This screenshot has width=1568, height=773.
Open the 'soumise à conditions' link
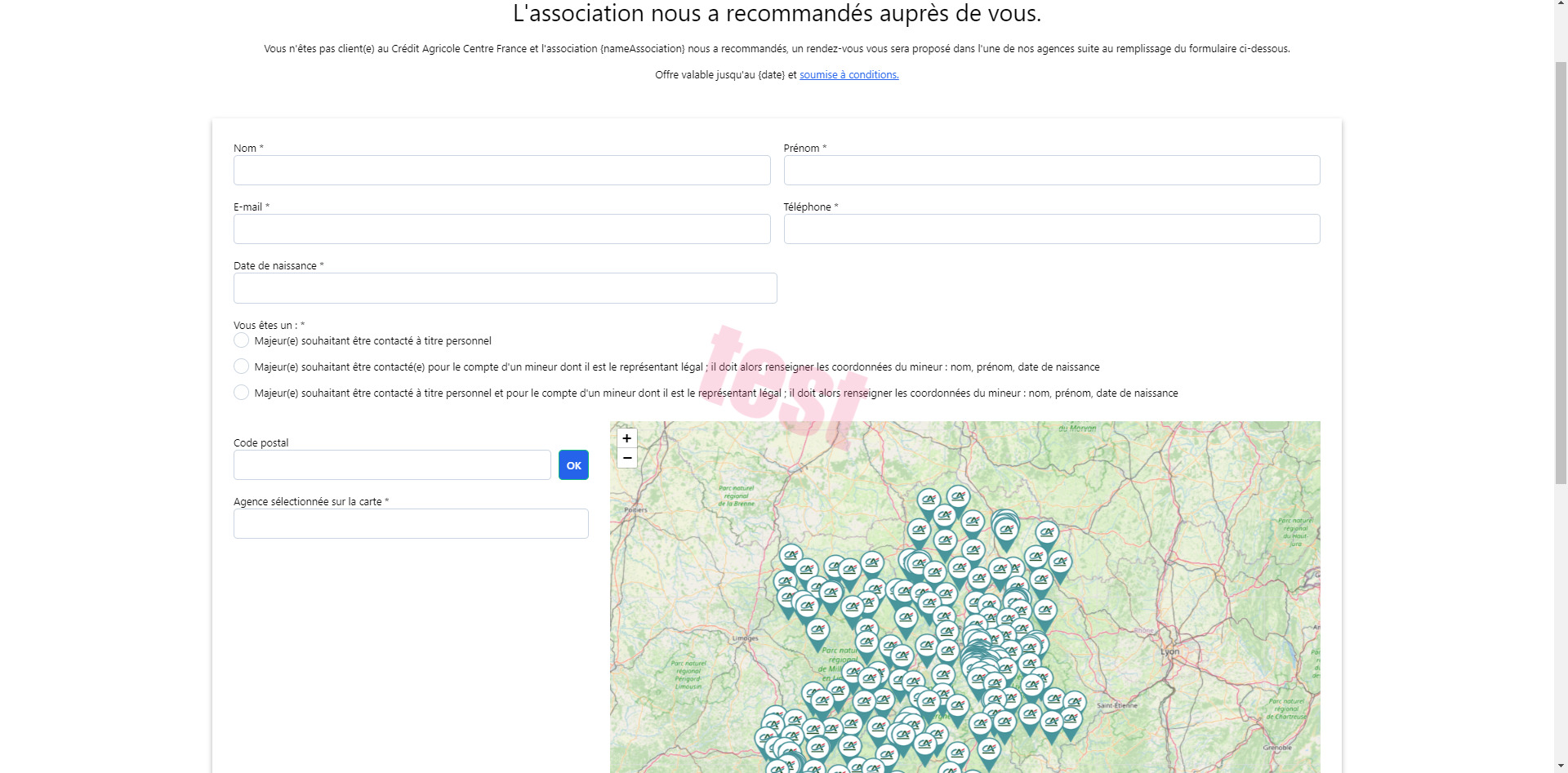[x=849, y=74]
